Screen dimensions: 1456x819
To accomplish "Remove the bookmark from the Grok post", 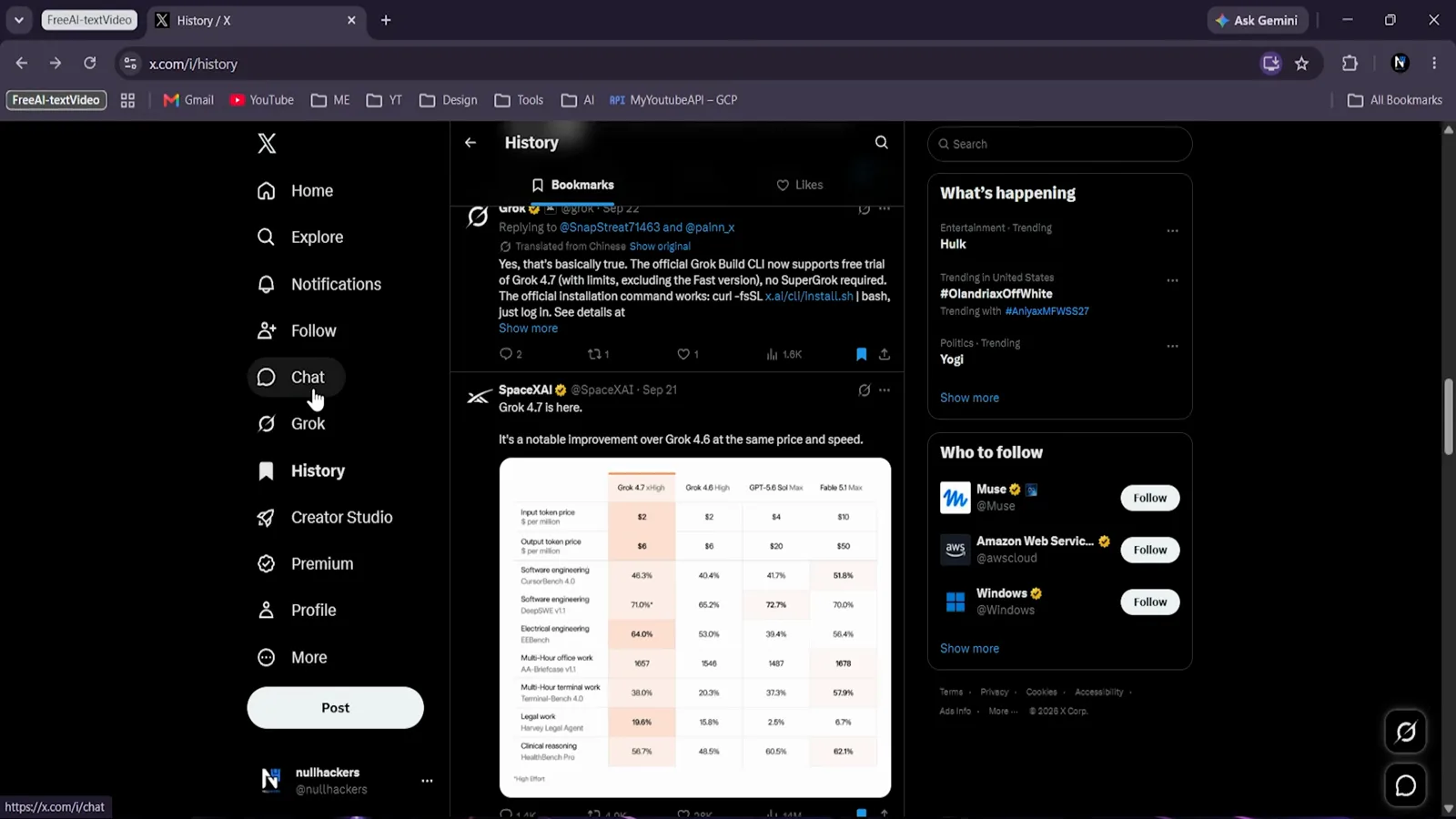I will pos(861,354).
